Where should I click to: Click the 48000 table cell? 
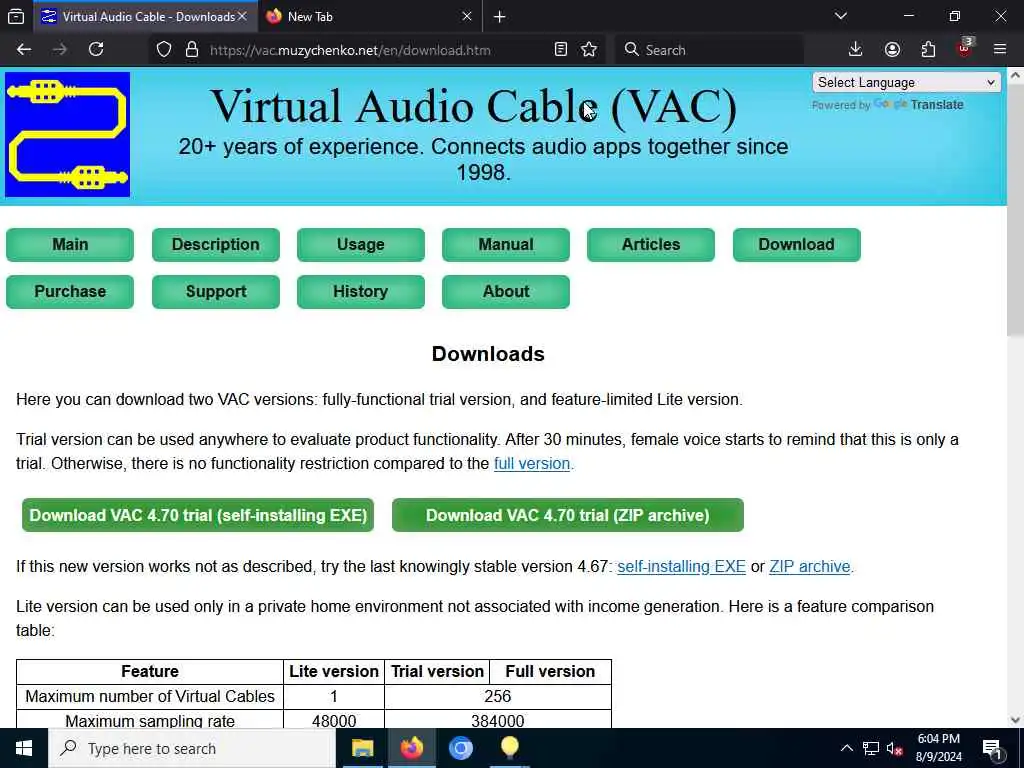point(334,720)
